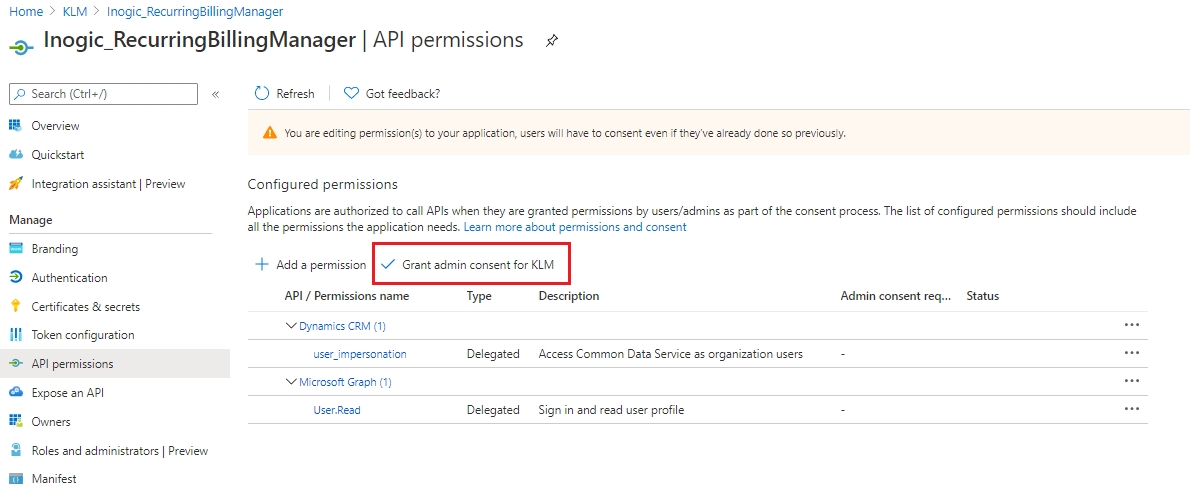Screen dimensions: 1190x500
Task: Select Token configuration in sidebar
Action: coord(83,335)
